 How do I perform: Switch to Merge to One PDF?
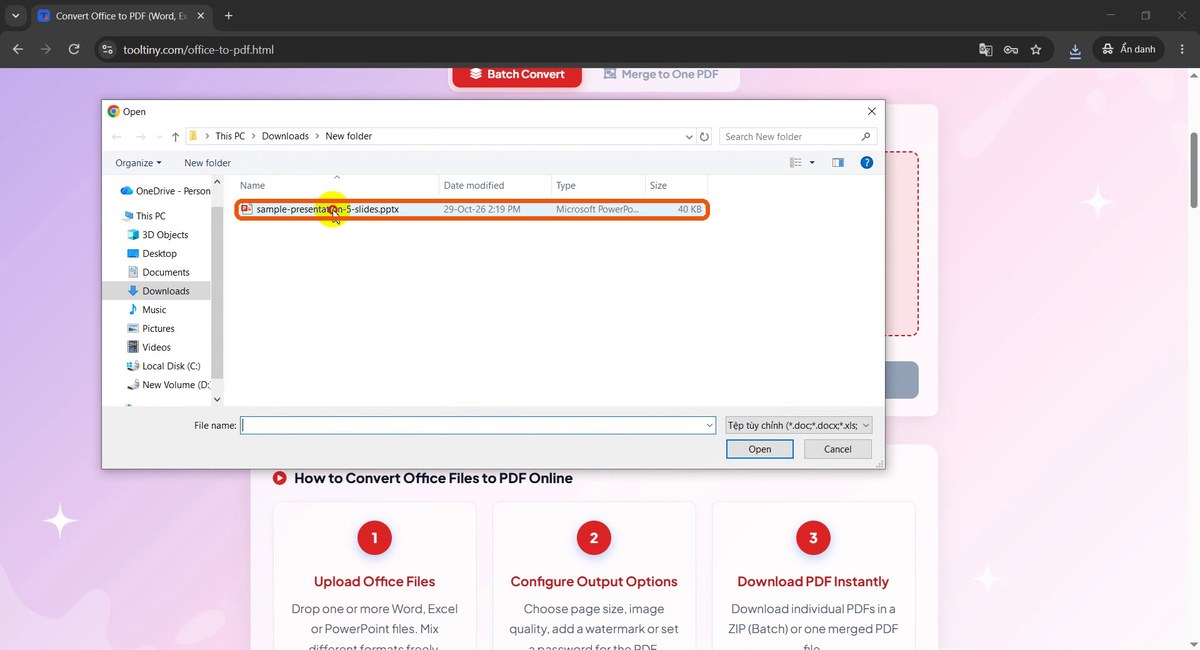click(x=661, y=74)
